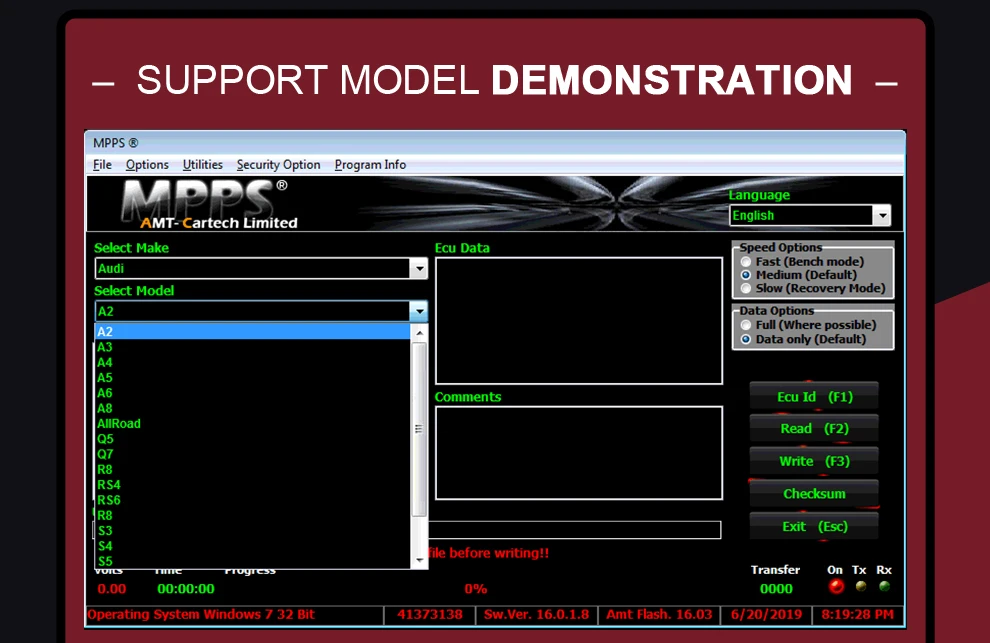The image size is (990, 643).
Task: Click the Rx indicator light
Action: [x=885, y=586]
